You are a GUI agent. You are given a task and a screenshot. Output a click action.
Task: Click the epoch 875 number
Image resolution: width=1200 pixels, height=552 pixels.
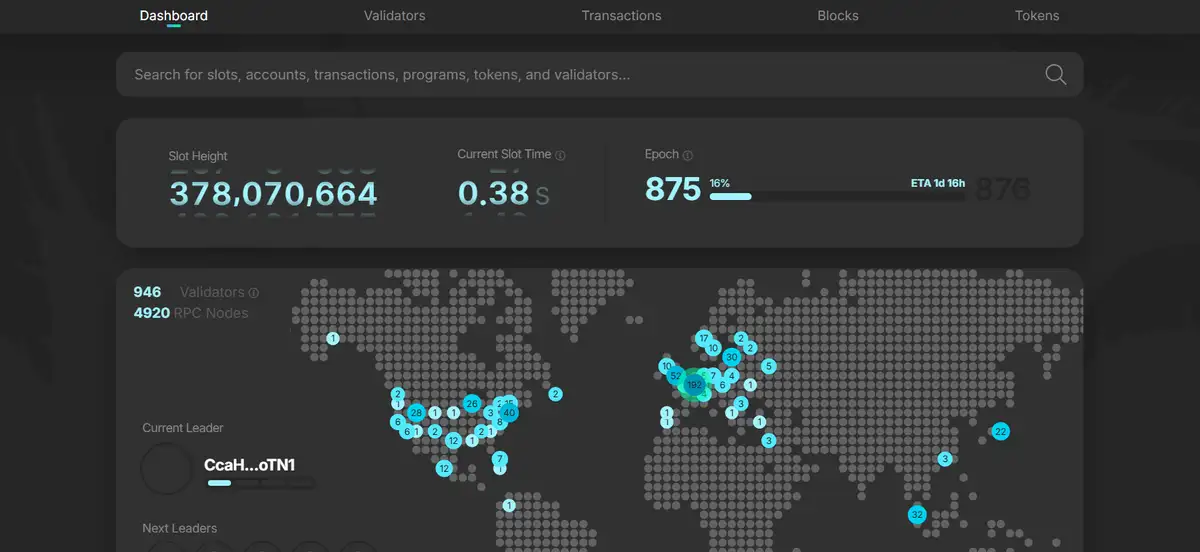pos(672,189)
